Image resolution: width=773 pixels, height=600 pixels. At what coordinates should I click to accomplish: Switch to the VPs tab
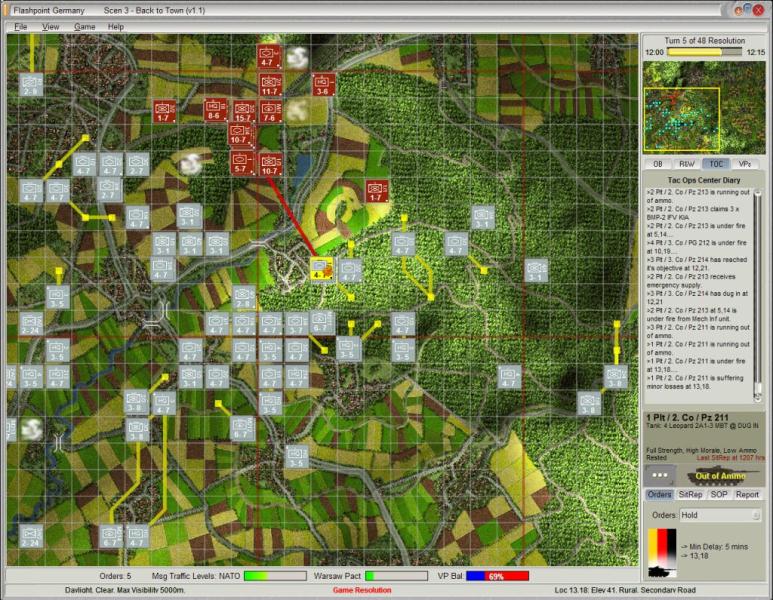tap(745, 163)
